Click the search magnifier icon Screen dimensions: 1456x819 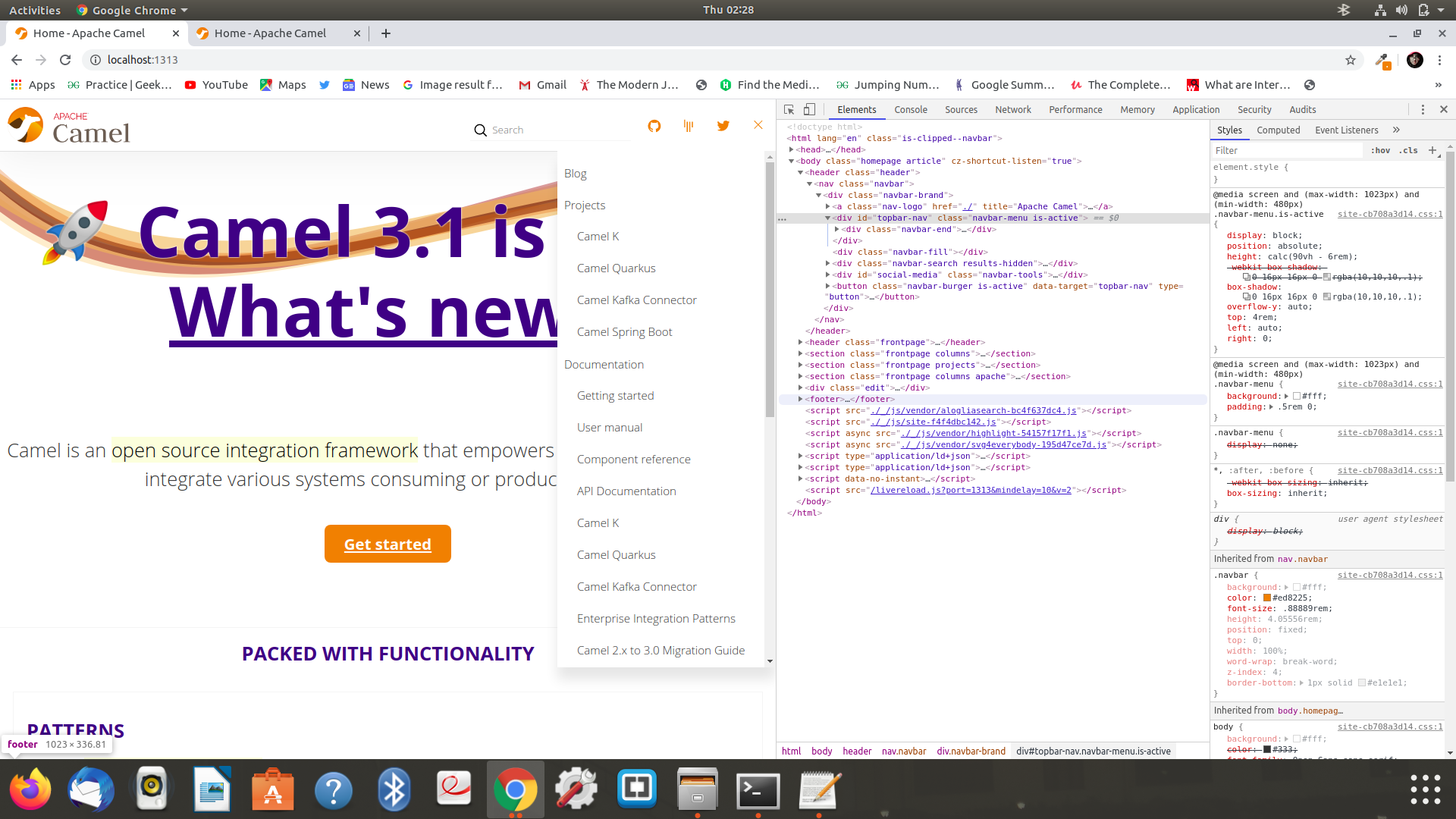(480, 130)
